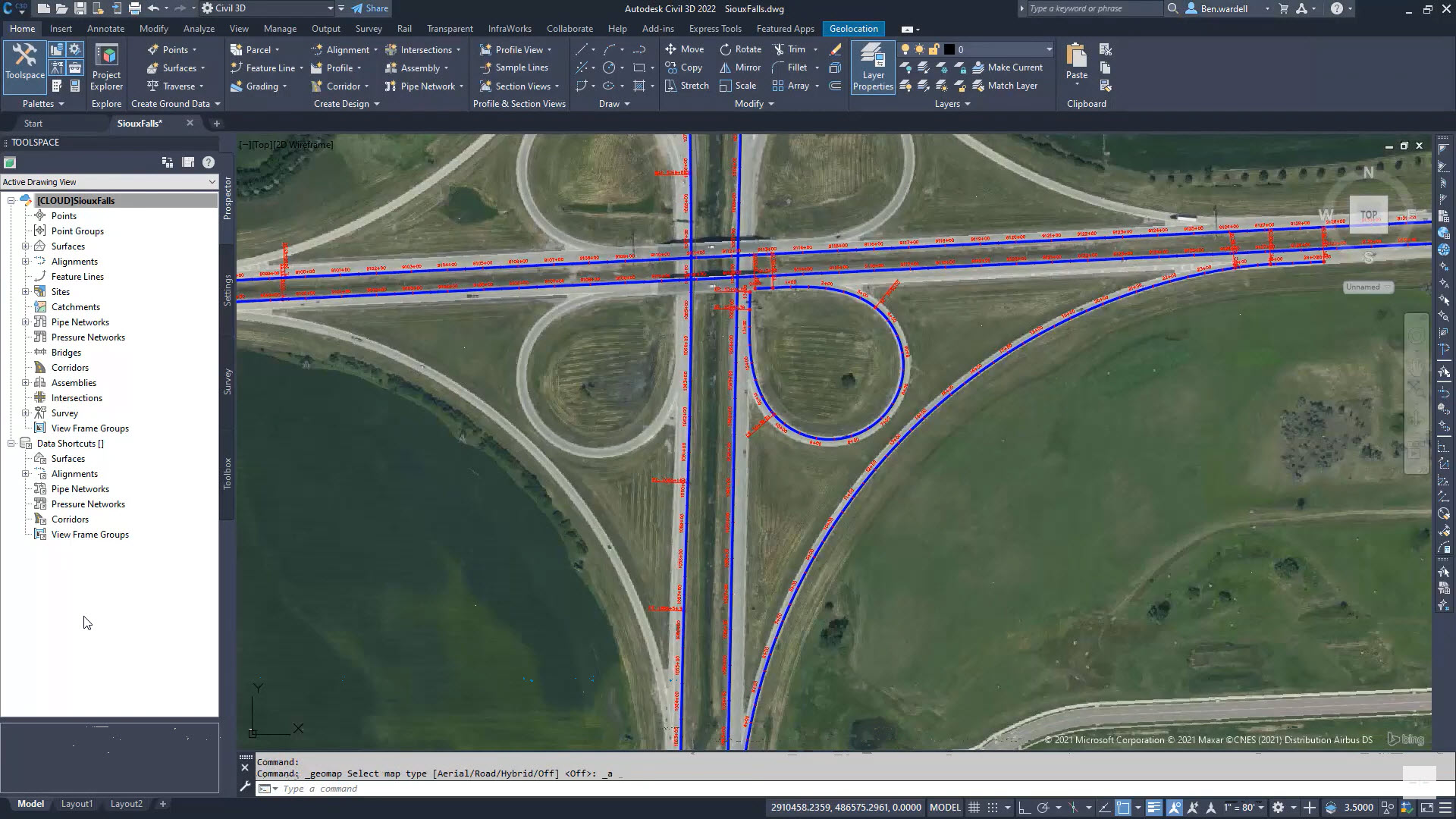
Task: Click the Share button in title bar
Action: (371, 8)
